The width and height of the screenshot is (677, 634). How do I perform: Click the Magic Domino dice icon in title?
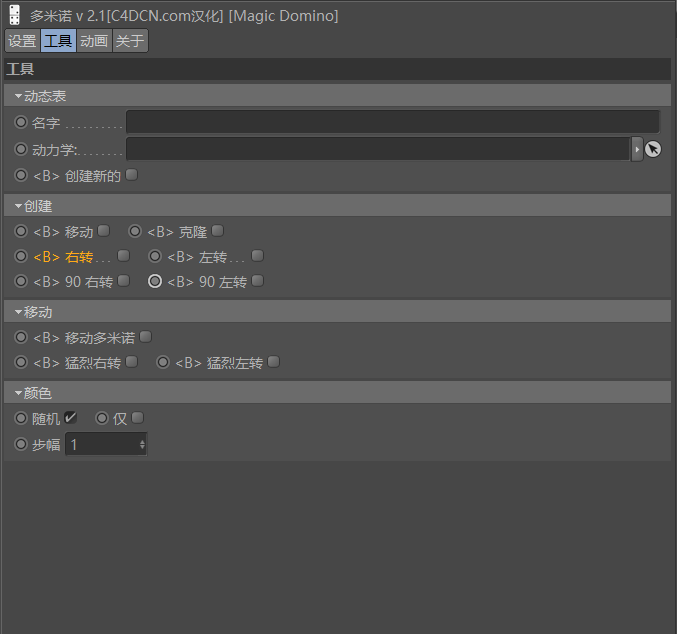point(15,15)
